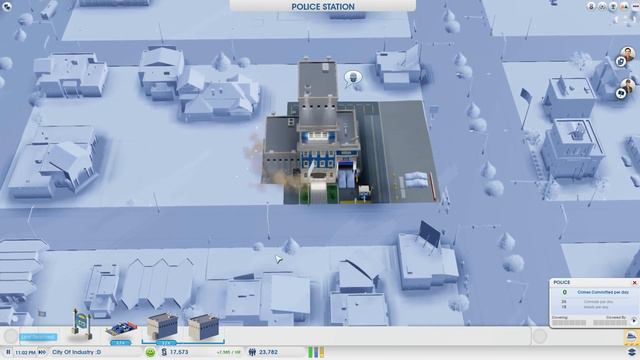This screenshot has height=360, width=640.
Task: Open the region view icon at top-left
Action: pyautogui.click(x=7, y=7)
